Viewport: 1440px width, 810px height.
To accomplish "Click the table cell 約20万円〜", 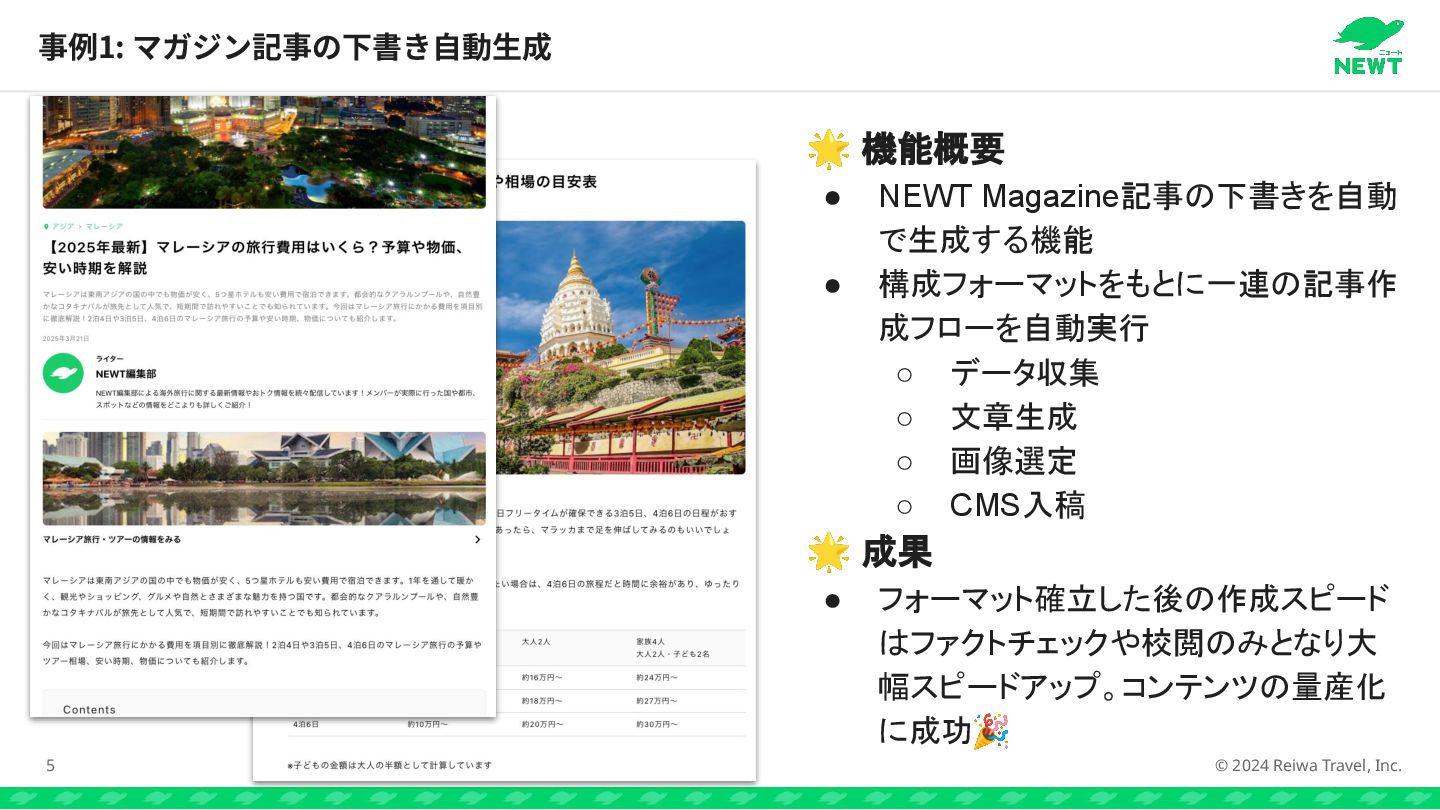I will (541, 724).
